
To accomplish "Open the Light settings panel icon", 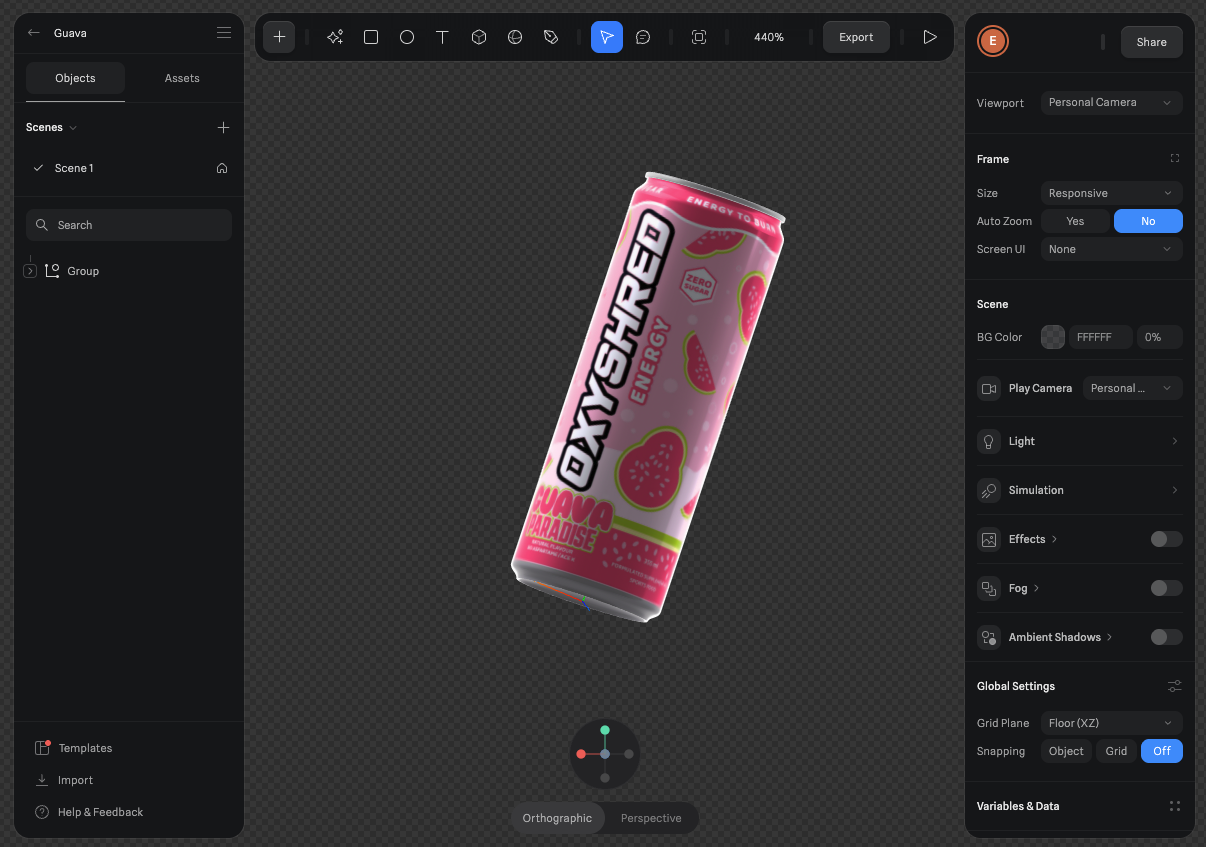I will click(988, 441).
